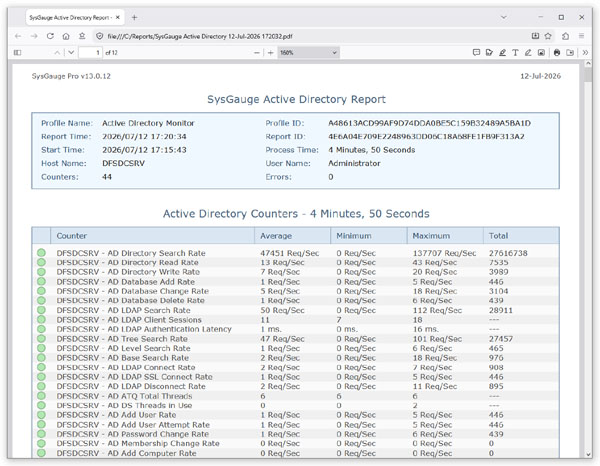The image size is (600, 466).
Task: Click the Active Directory Monitor profile name
Action: pos(148,123)
